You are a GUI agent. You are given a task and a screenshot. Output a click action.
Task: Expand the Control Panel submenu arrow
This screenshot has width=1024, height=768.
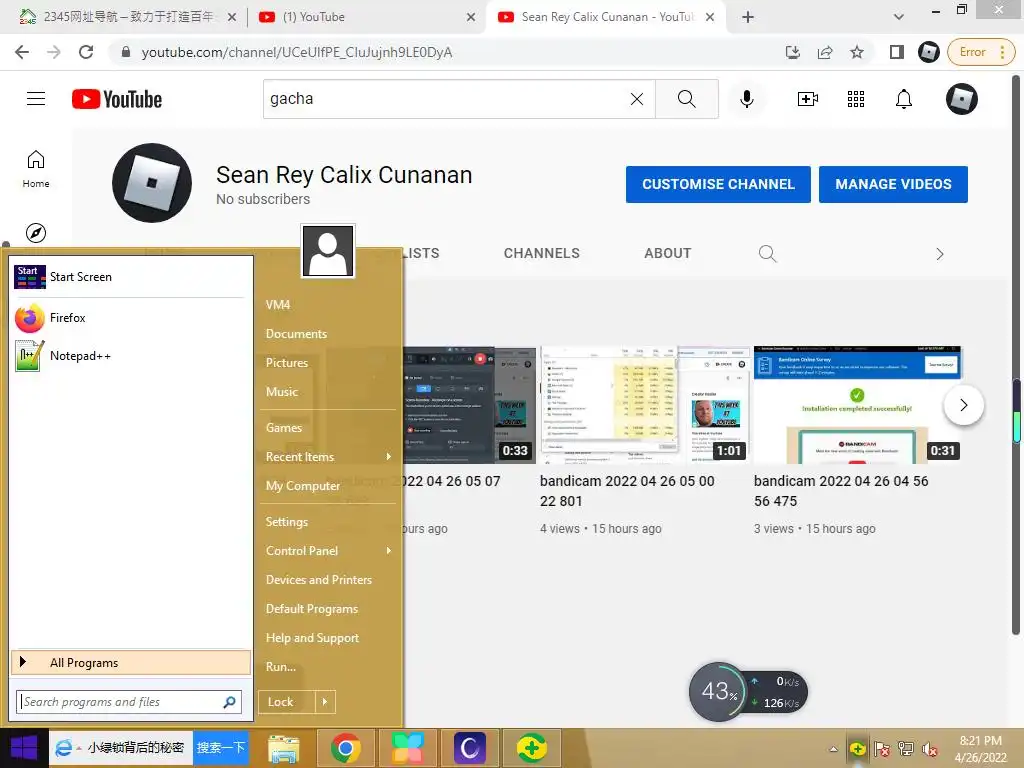click(389, 551)
